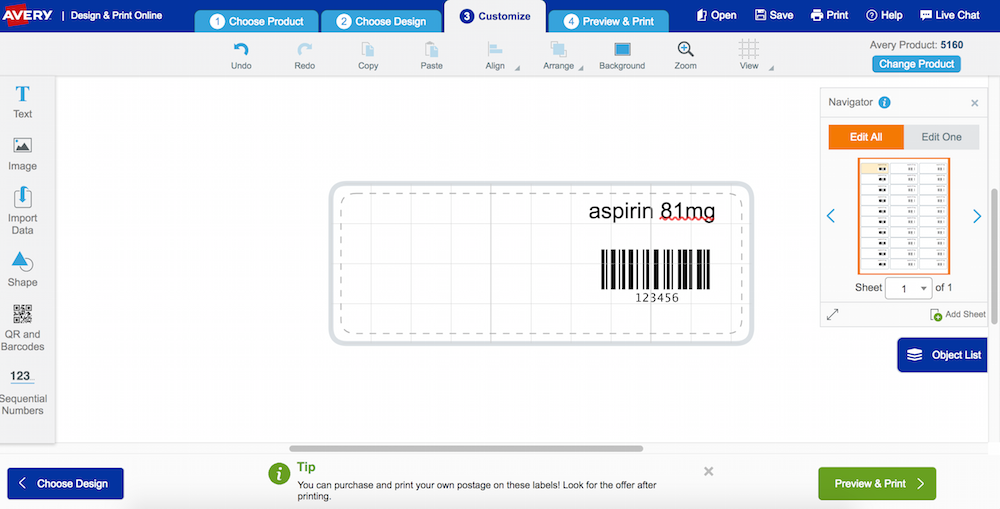Open Sequential Numbers tool
1000x509 pixels.
22,392
